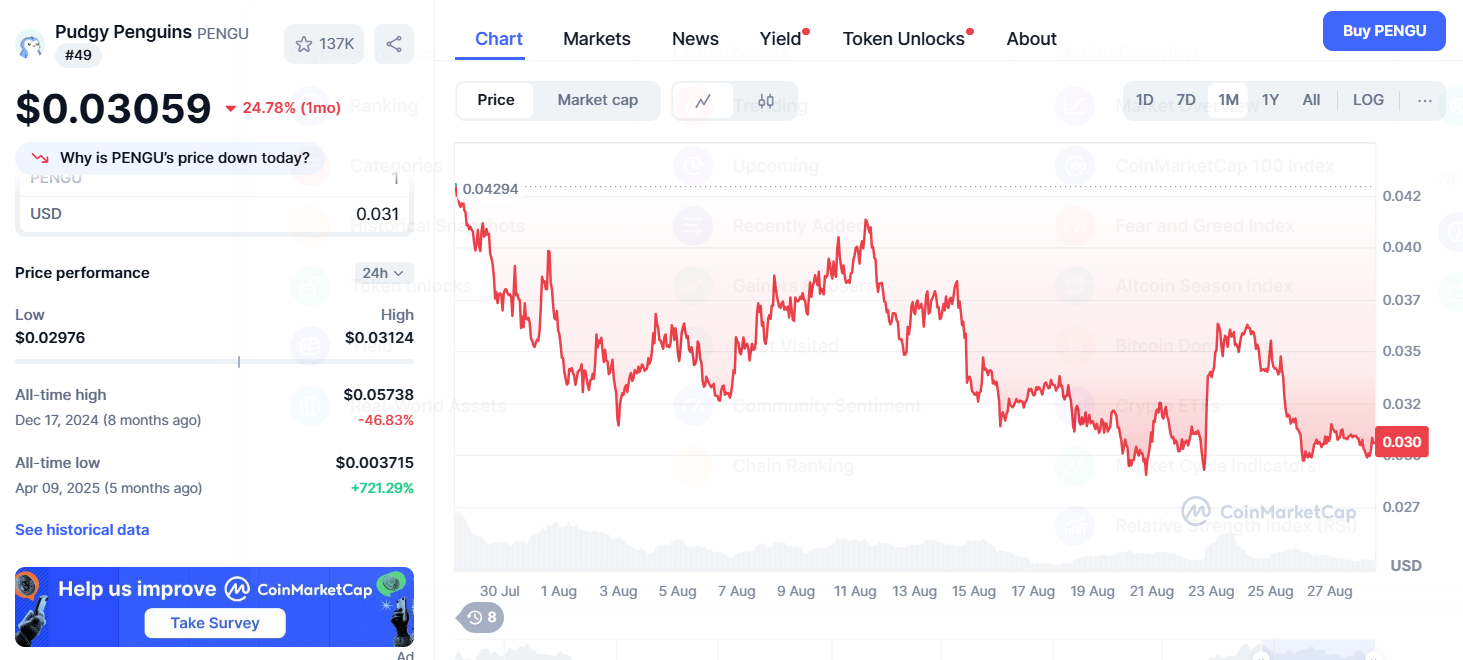Open the 24h price performance dropdown
Image resolution: width=1463 pixels, height=660 pixels.
pyautogui.click(x=383, y=273)
